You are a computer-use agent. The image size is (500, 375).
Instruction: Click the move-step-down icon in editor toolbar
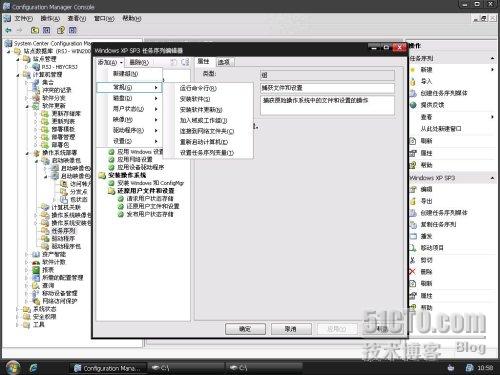(x=185, y=62)
